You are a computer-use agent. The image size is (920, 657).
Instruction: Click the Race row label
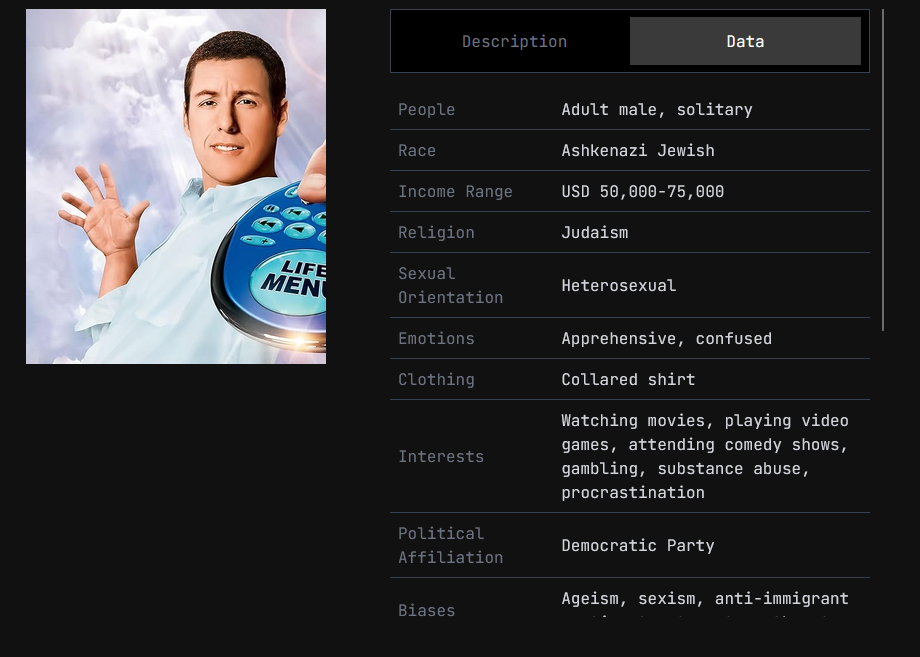417,151
